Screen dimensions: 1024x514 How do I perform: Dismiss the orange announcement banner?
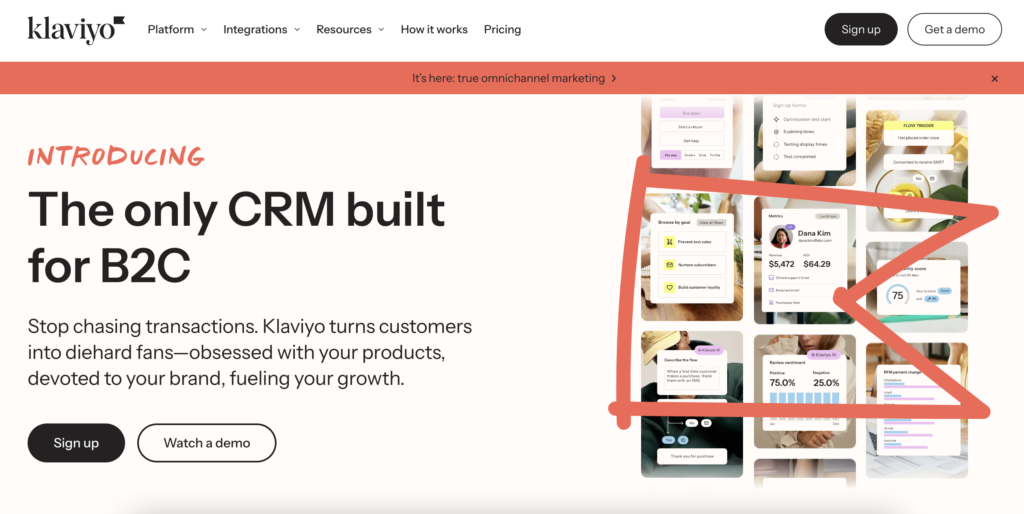coord(995,78)
